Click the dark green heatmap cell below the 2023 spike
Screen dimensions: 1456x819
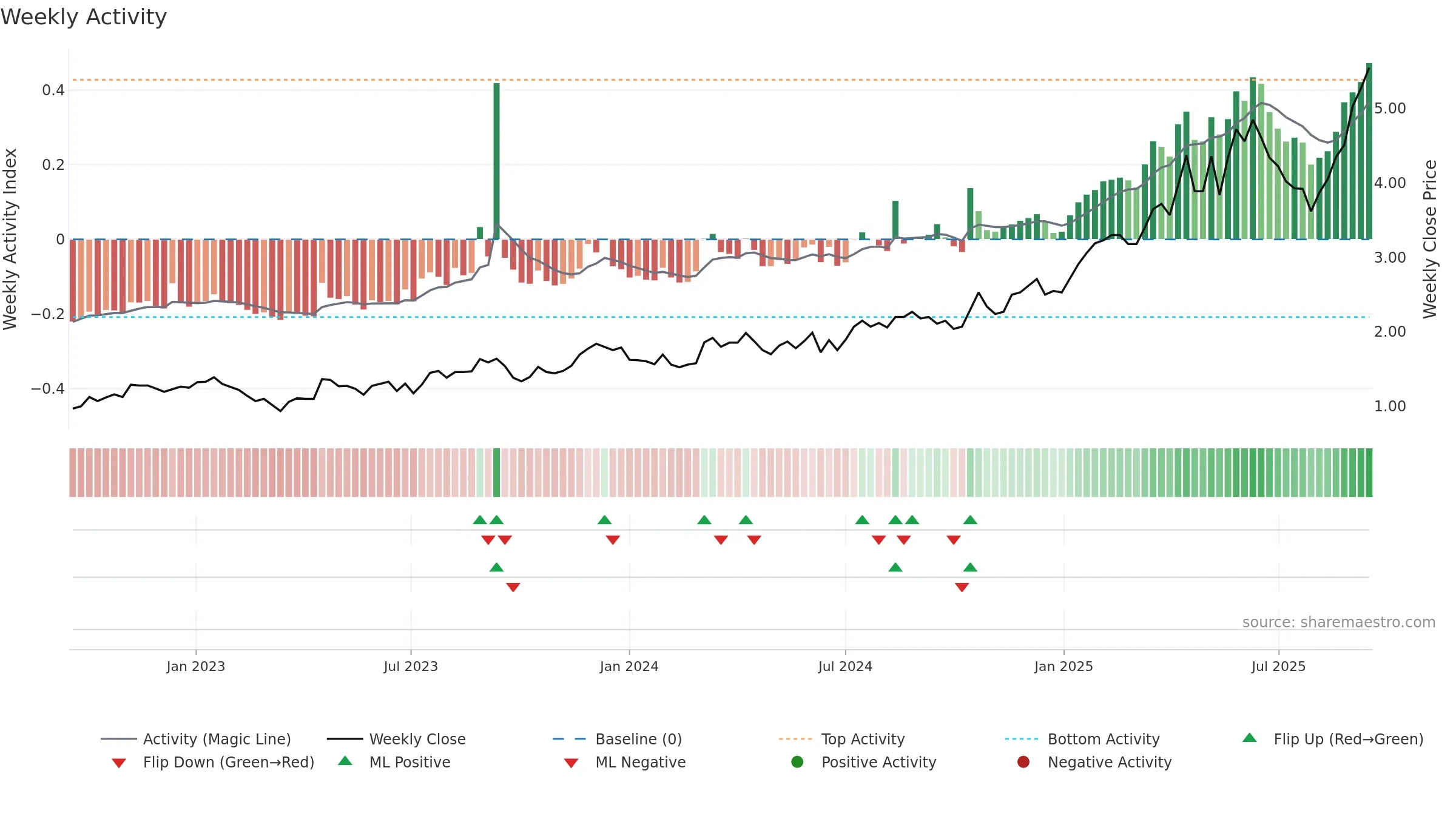pyautogui.click(x=497, y=473)
